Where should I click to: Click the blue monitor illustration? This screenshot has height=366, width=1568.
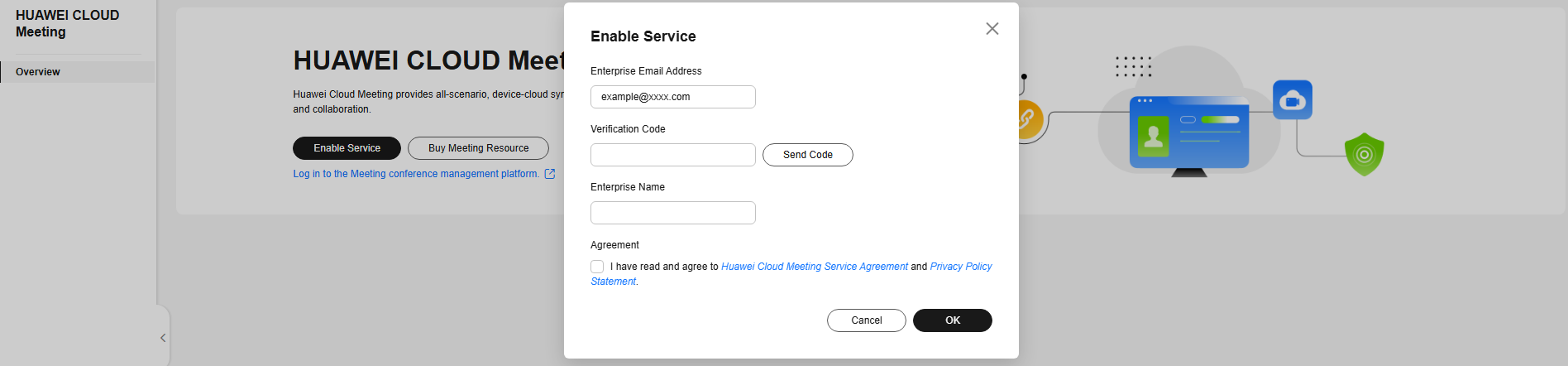point(1189,136)
